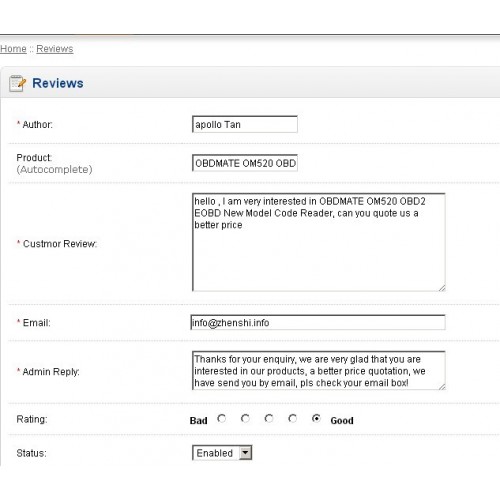Click the Enabled status select box
This screenshot has width=500, height=500.
click(222, 453)
